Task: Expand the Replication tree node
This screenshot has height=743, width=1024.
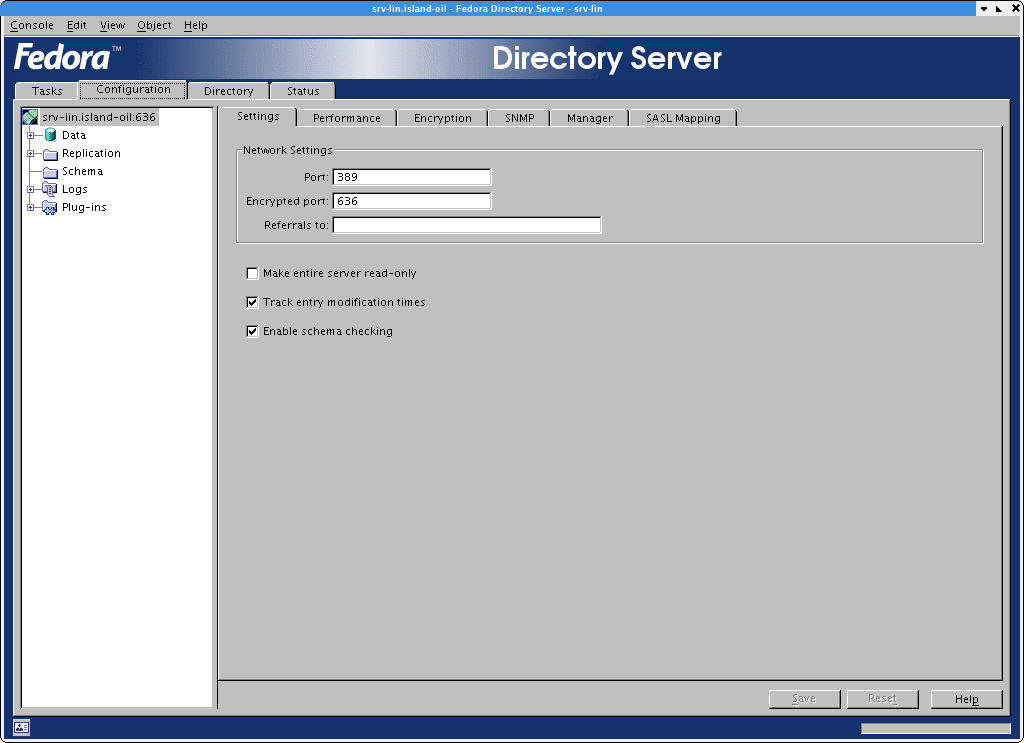Action: coord(30,153)
